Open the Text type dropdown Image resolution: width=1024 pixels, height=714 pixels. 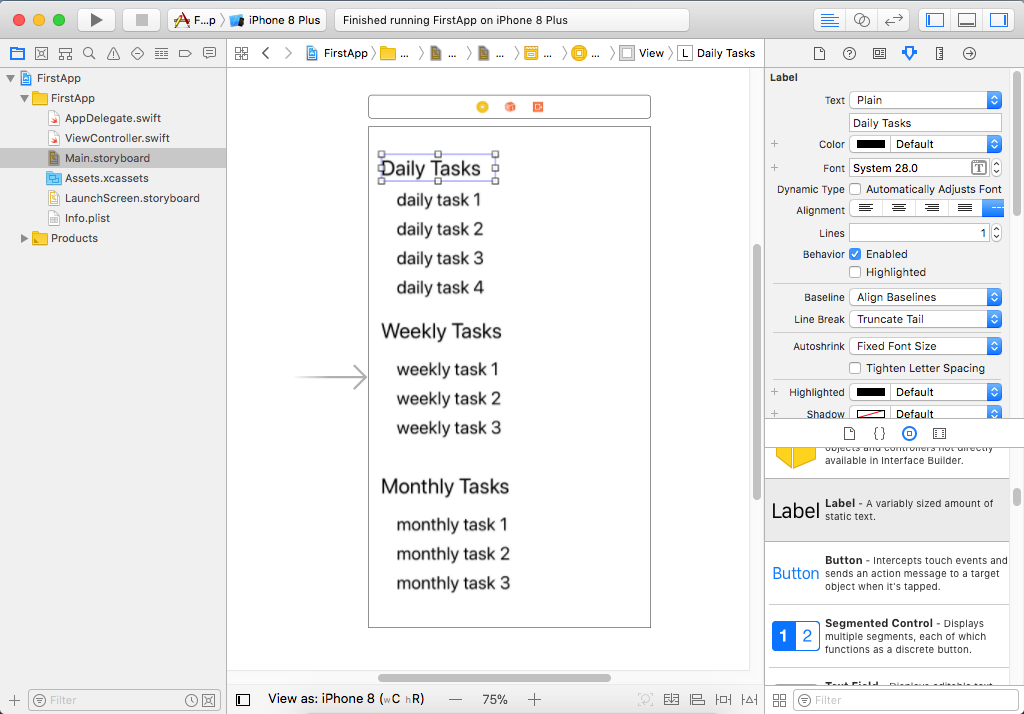(925, 100)
